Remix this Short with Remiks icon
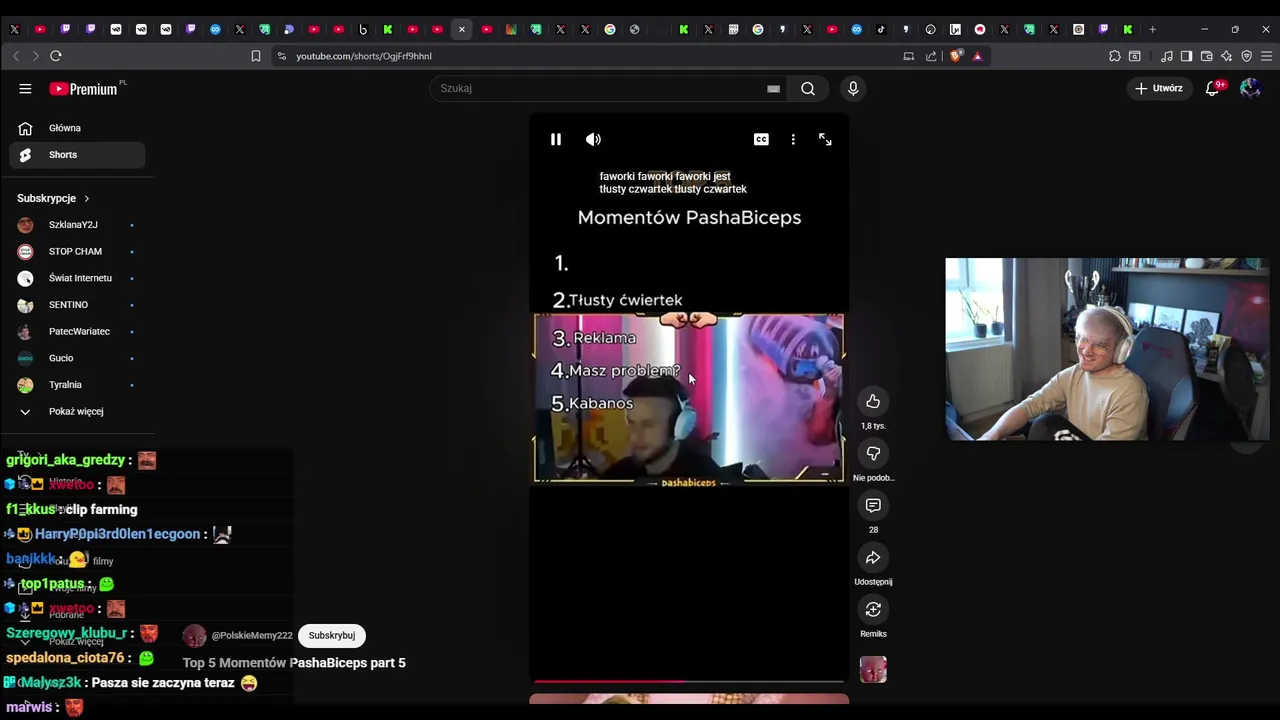1280x720 pixels. point(873,609)
